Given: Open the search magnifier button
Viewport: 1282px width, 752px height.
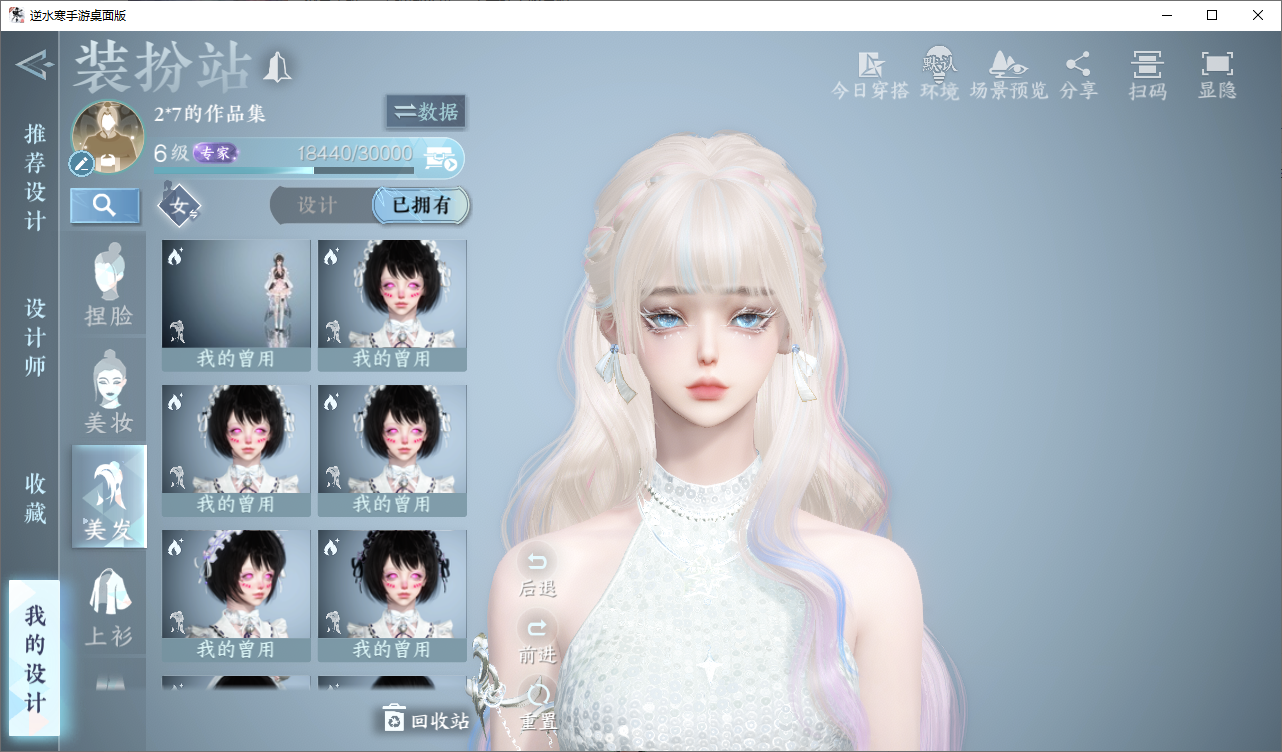Looking at the screenshot, I should (105, 205).
